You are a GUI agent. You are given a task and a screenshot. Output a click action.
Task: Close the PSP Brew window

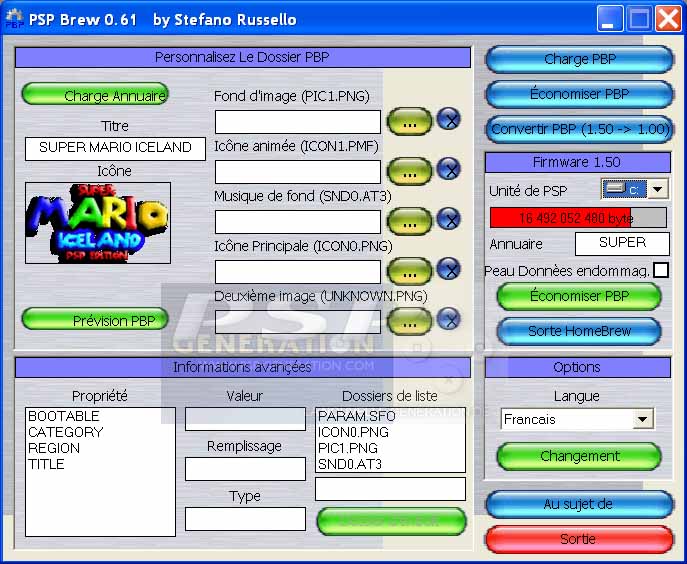pyautogui.click(x=668, y=19)
